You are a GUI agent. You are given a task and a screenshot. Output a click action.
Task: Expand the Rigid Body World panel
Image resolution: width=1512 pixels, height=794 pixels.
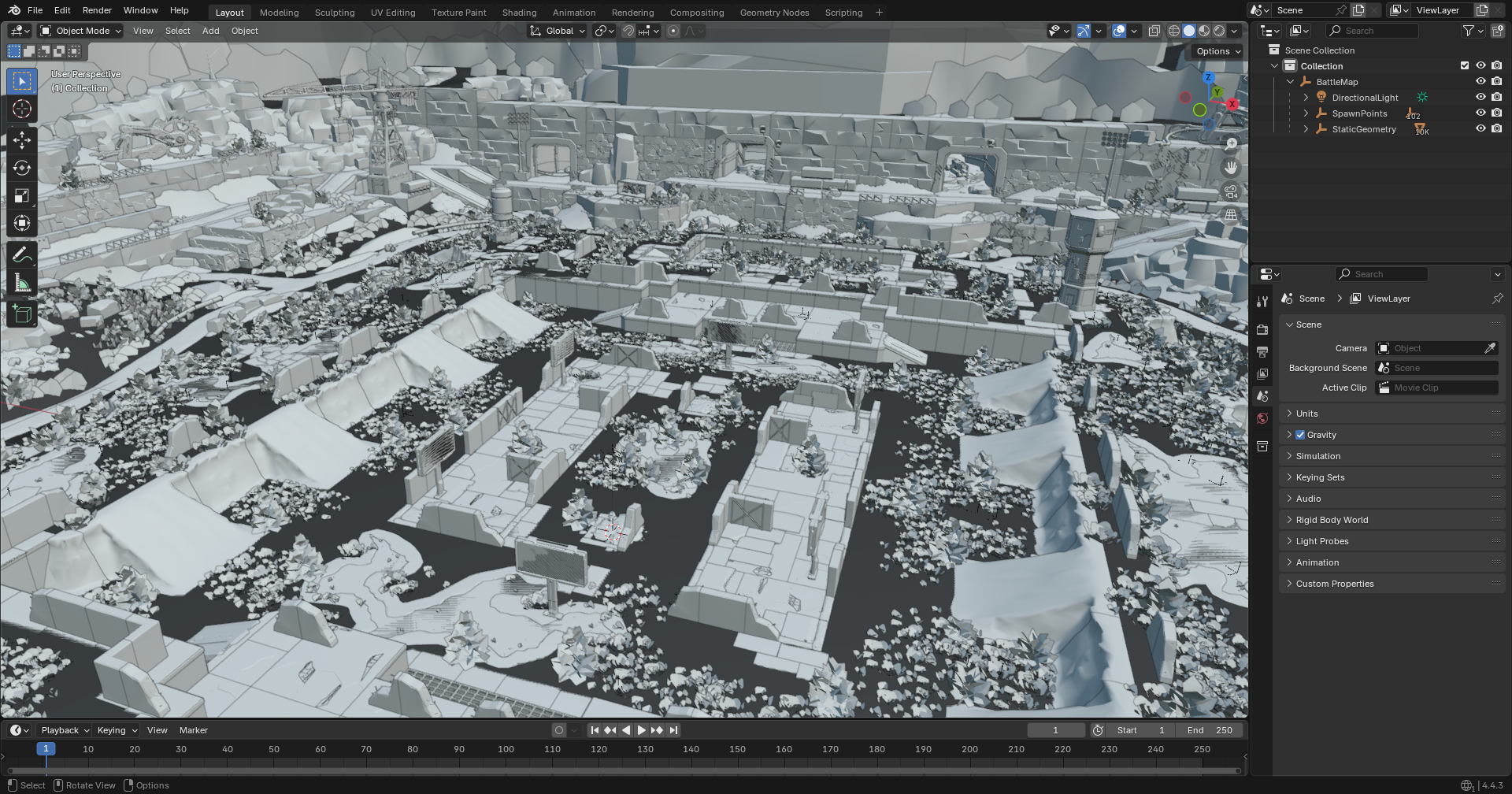point(1332,520)
